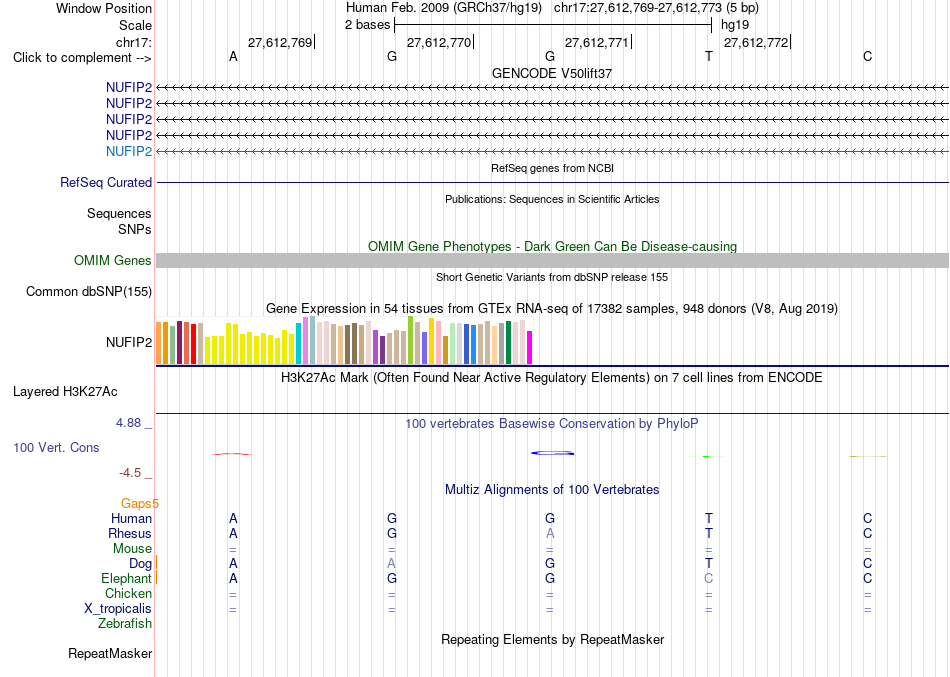Click the 2 bases scale bar
950x677 pixels.
553,25
